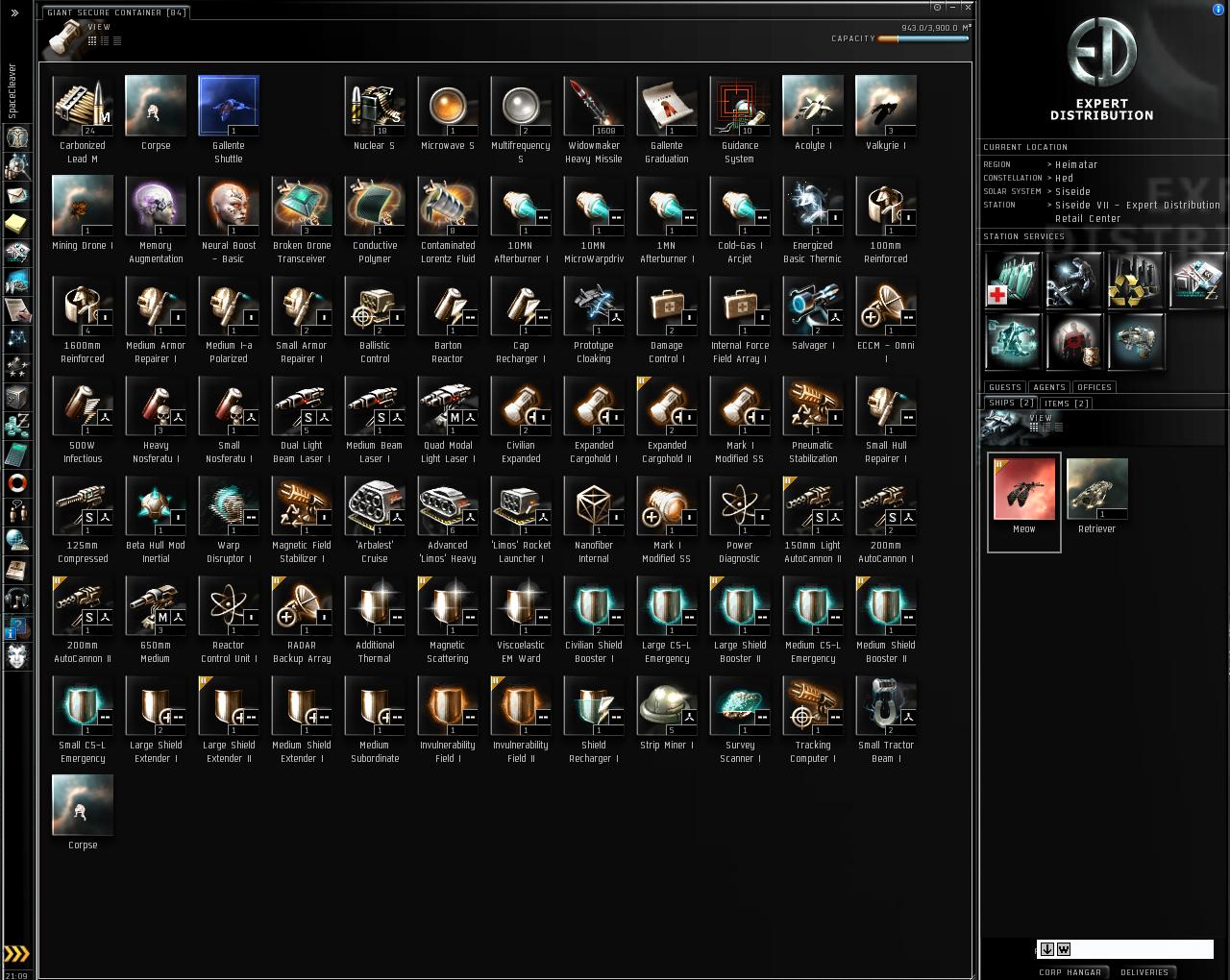Switch to the Agents tab
The image size is (1230, 980).
click(x=1049, y=387)
